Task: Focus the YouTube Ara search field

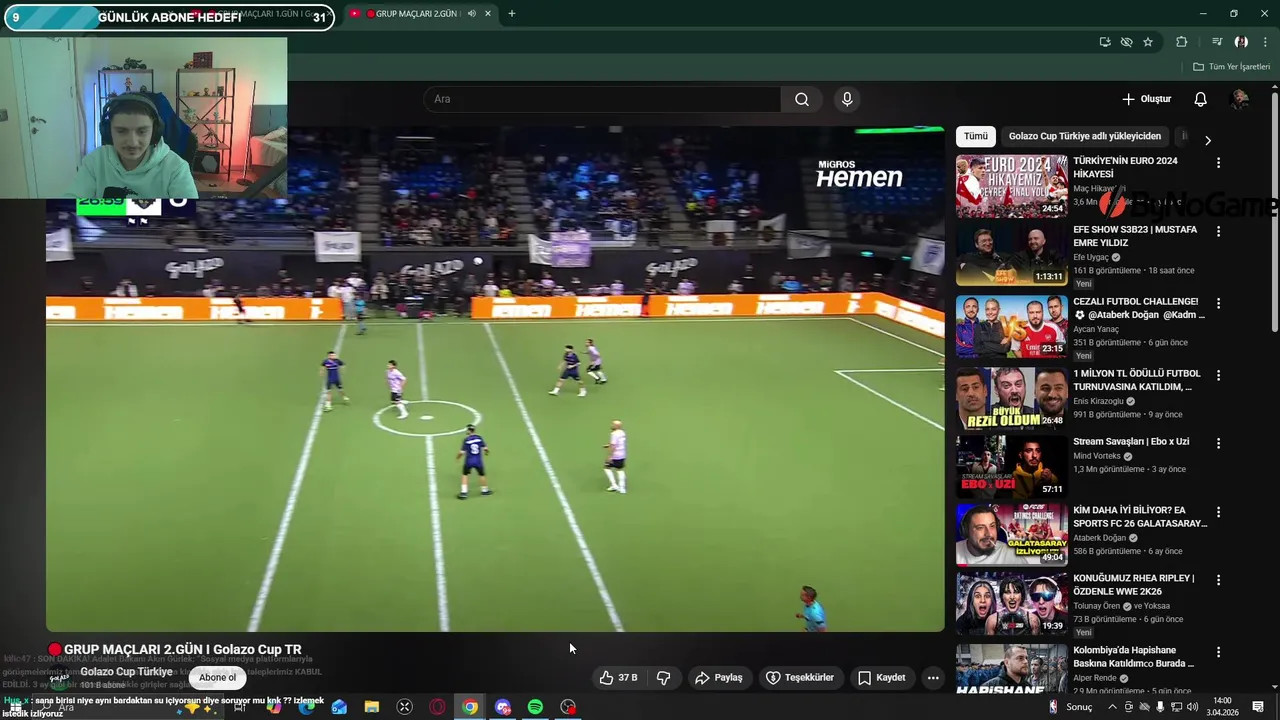Action: (602, 99)
